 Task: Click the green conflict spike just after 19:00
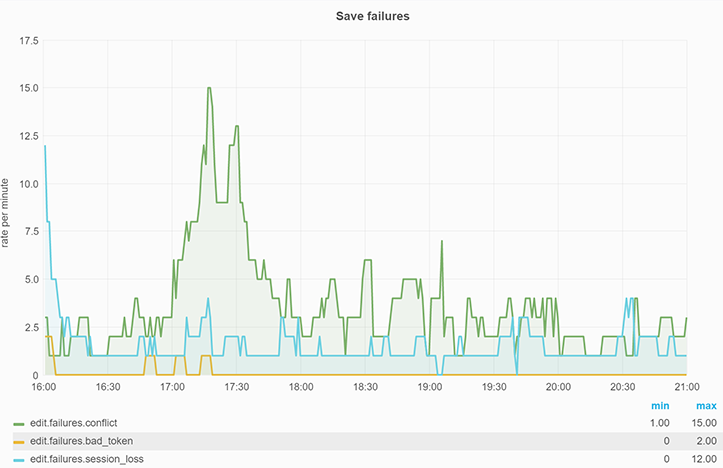441,242
